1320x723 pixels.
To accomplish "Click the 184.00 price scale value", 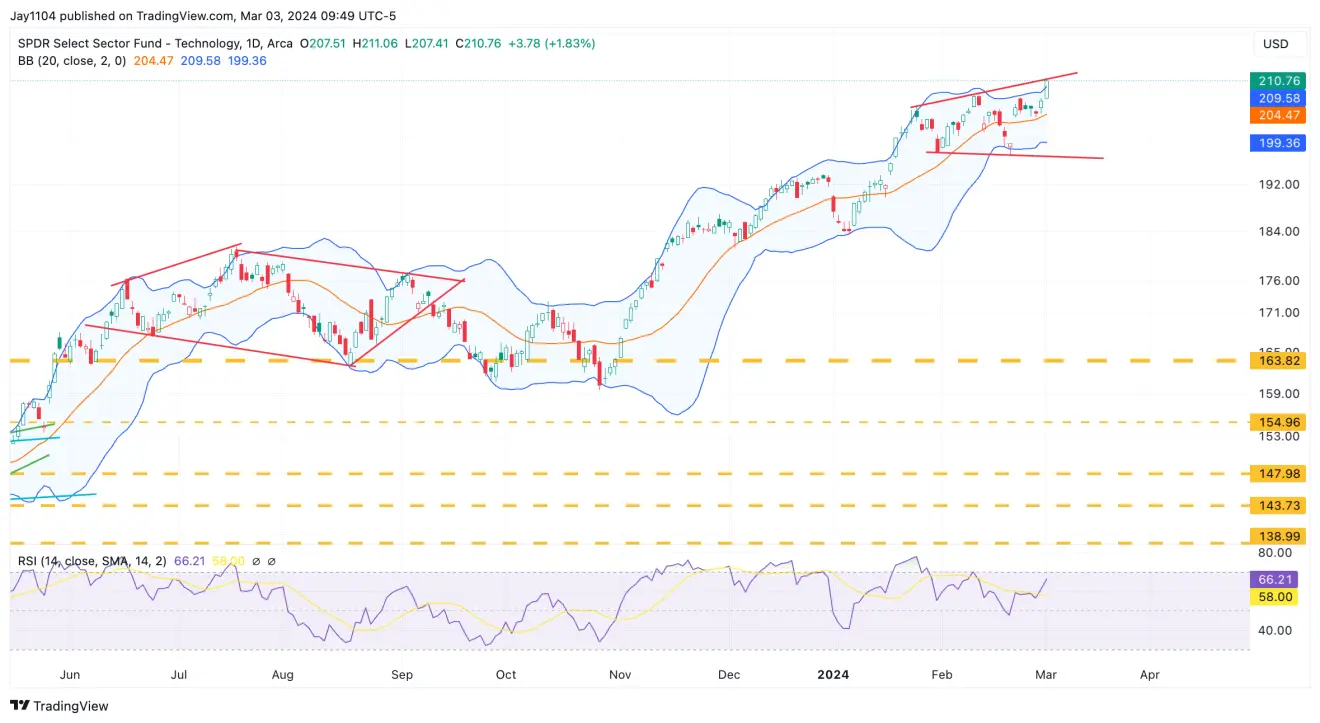I will 1279,232.
